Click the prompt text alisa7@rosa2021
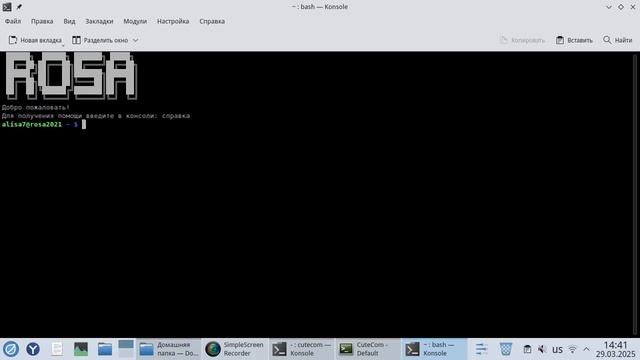The image size is (640, 360). (x=32, y=124)
